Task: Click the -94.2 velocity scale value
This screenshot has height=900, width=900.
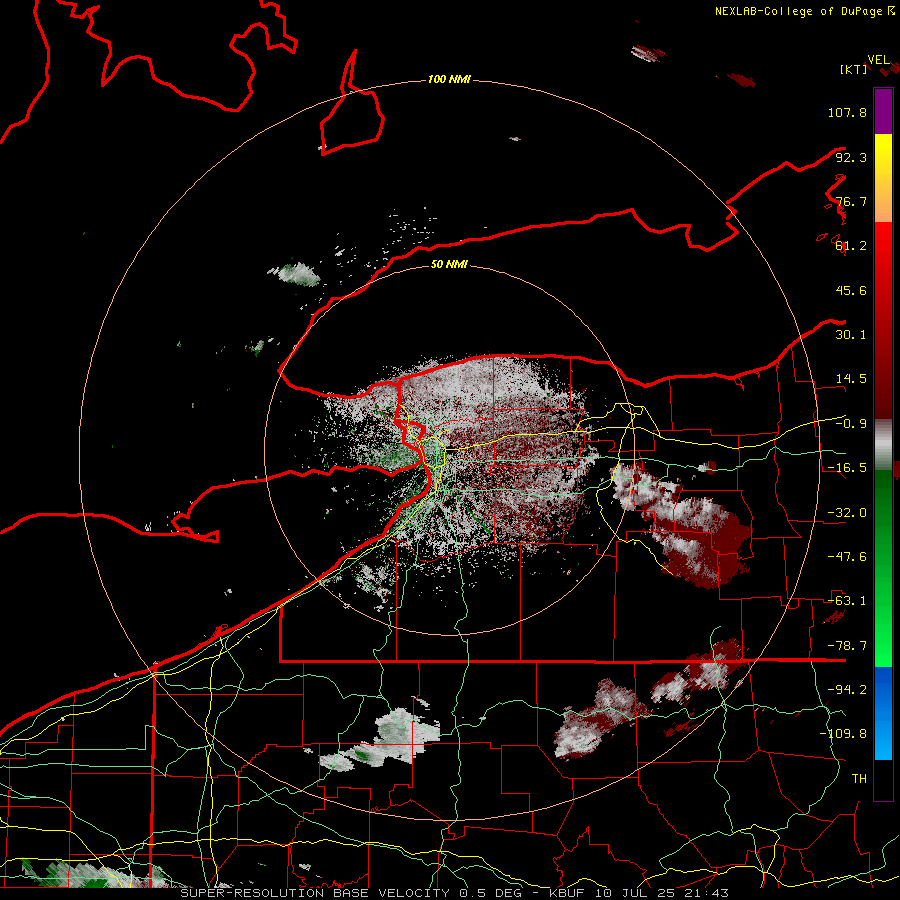Action: pyautogui.click(x=847, y=690)
